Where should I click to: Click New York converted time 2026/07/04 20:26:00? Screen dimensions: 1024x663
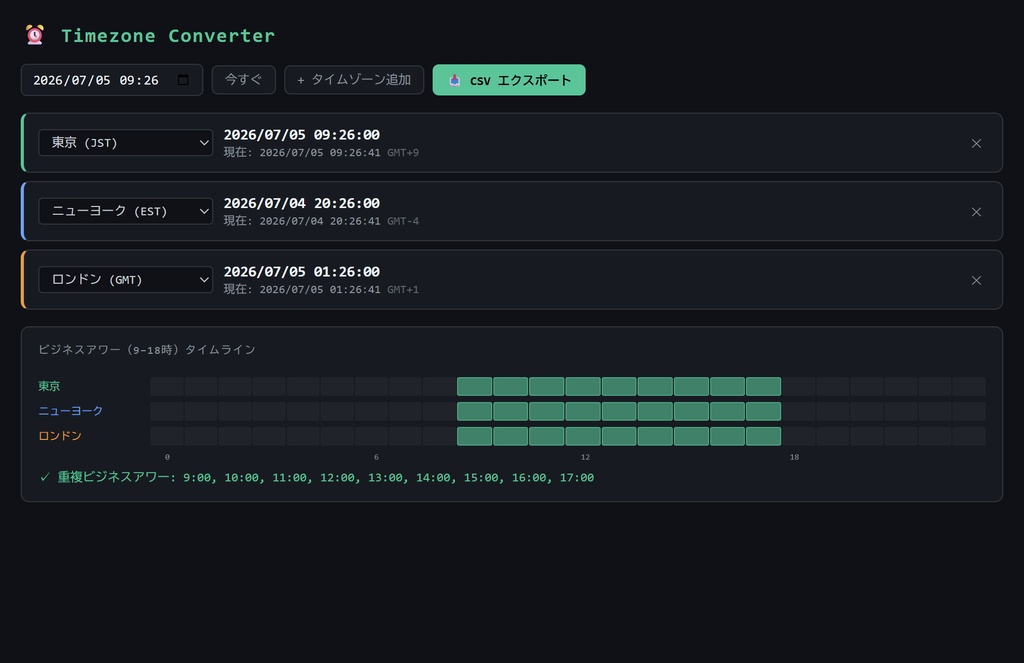pos(302,203)
